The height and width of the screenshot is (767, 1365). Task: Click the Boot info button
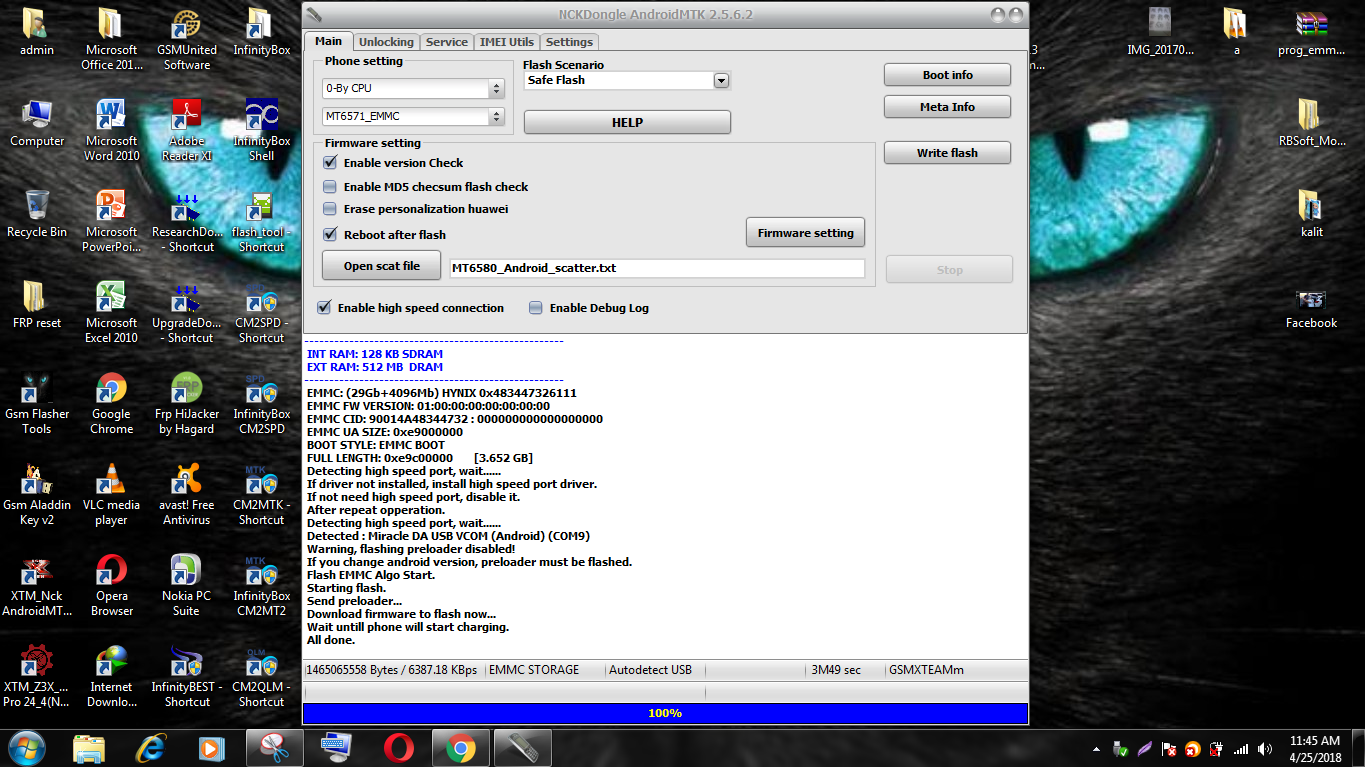(x=947, y=75)
